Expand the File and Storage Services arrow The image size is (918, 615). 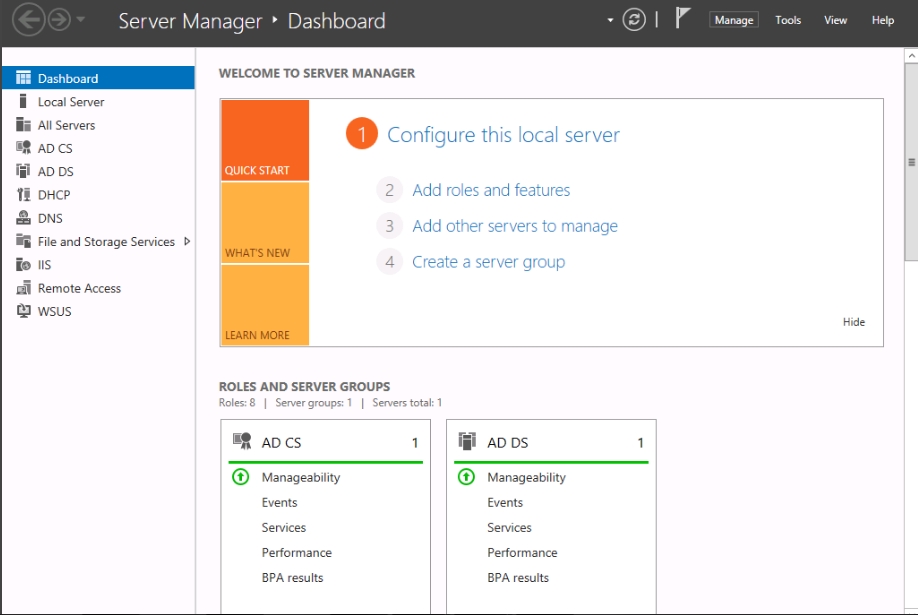(x=187, y=241)
